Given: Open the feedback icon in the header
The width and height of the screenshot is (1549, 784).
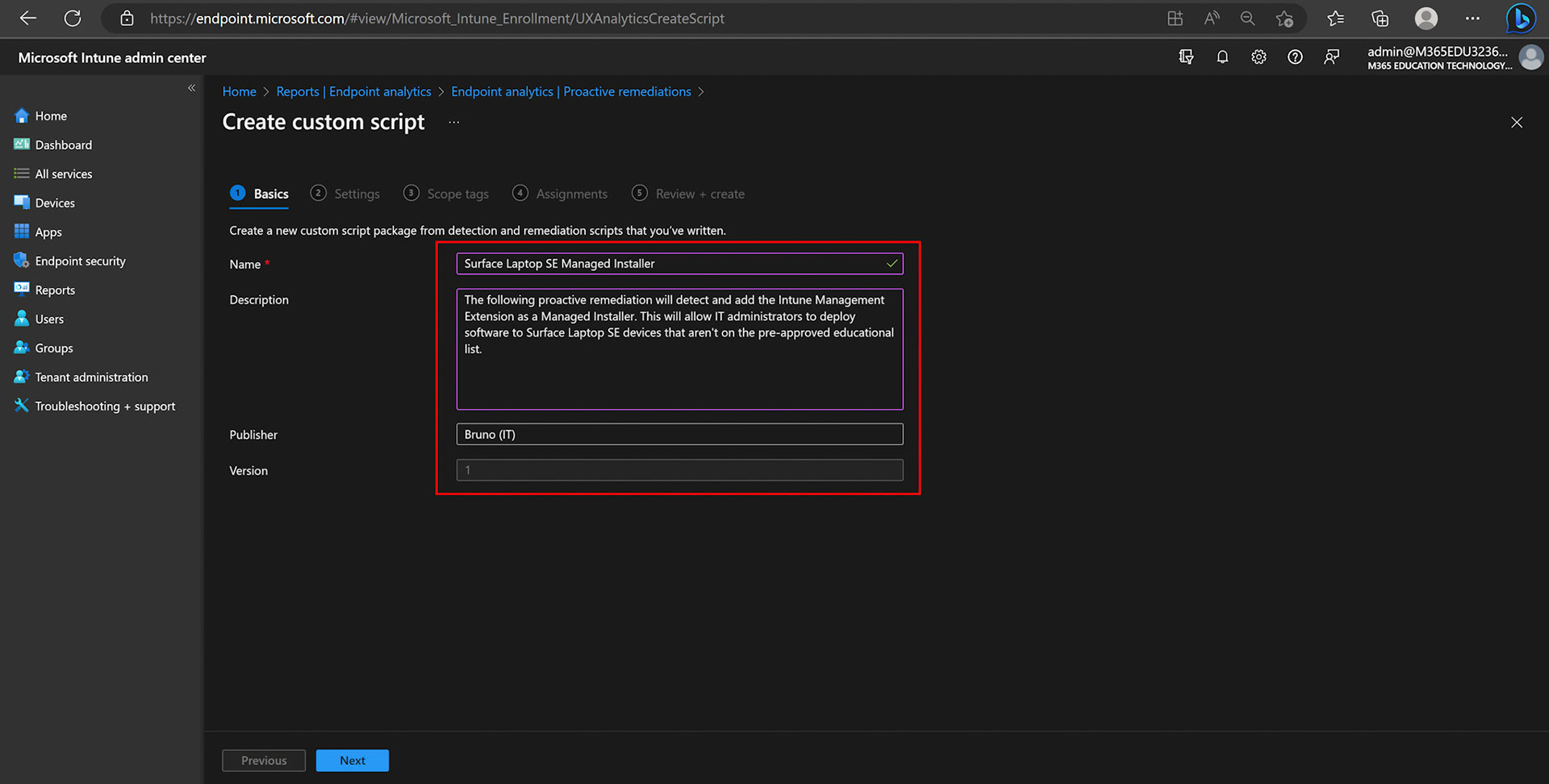Looking at the screenshot, I should point(1331,56).
